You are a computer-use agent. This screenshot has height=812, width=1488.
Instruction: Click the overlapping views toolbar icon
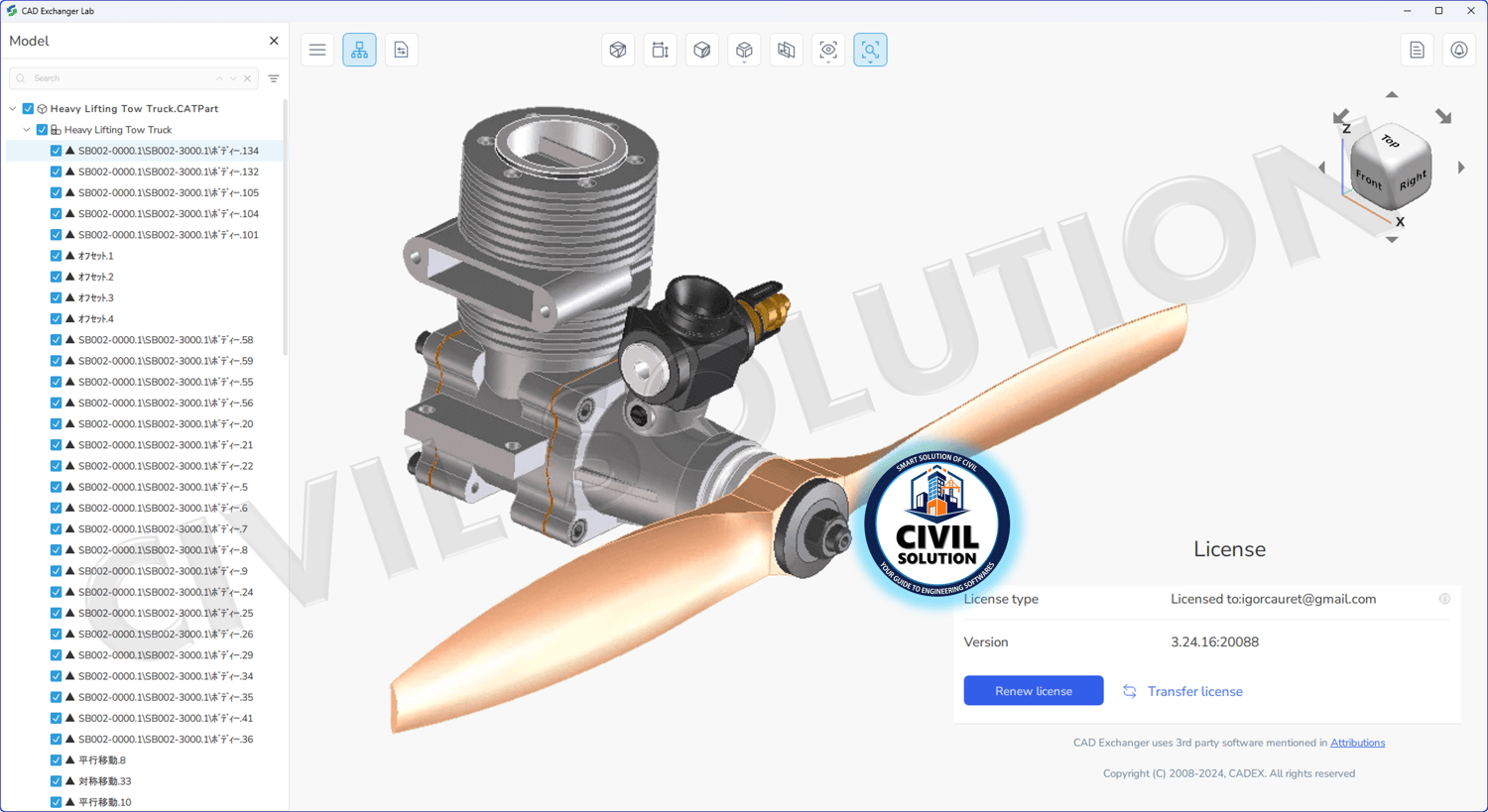[786, 50]
